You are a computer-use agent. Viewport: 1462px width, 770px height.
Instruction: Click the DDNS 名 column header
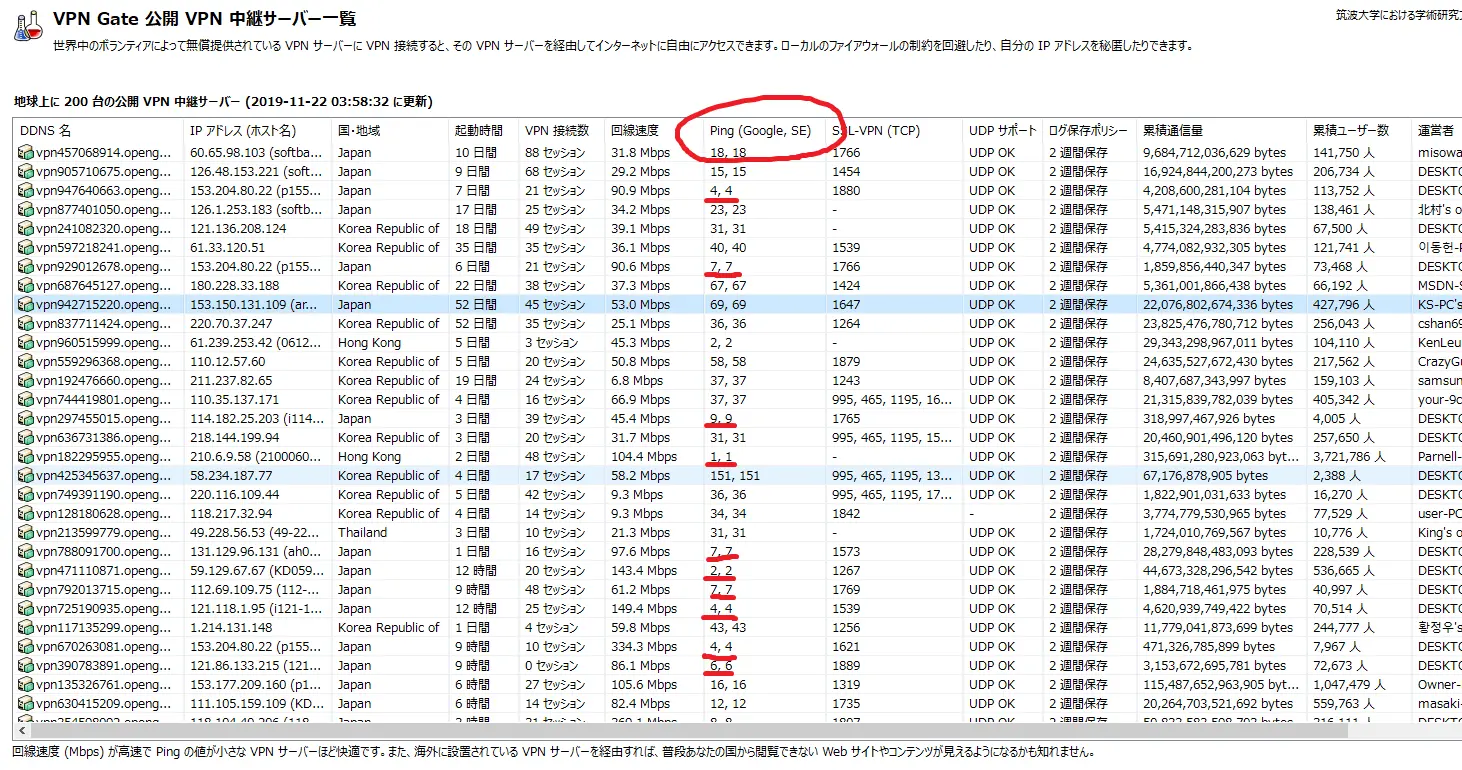coord(46,131)
